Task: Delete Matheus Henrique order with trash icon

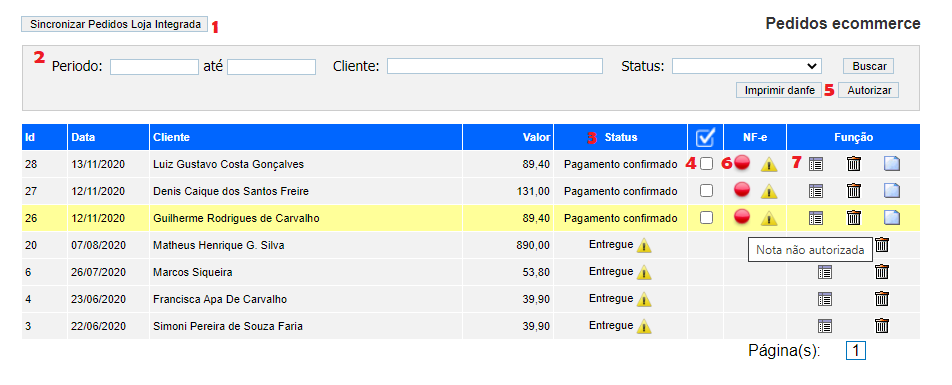Action: pos(882,245)
